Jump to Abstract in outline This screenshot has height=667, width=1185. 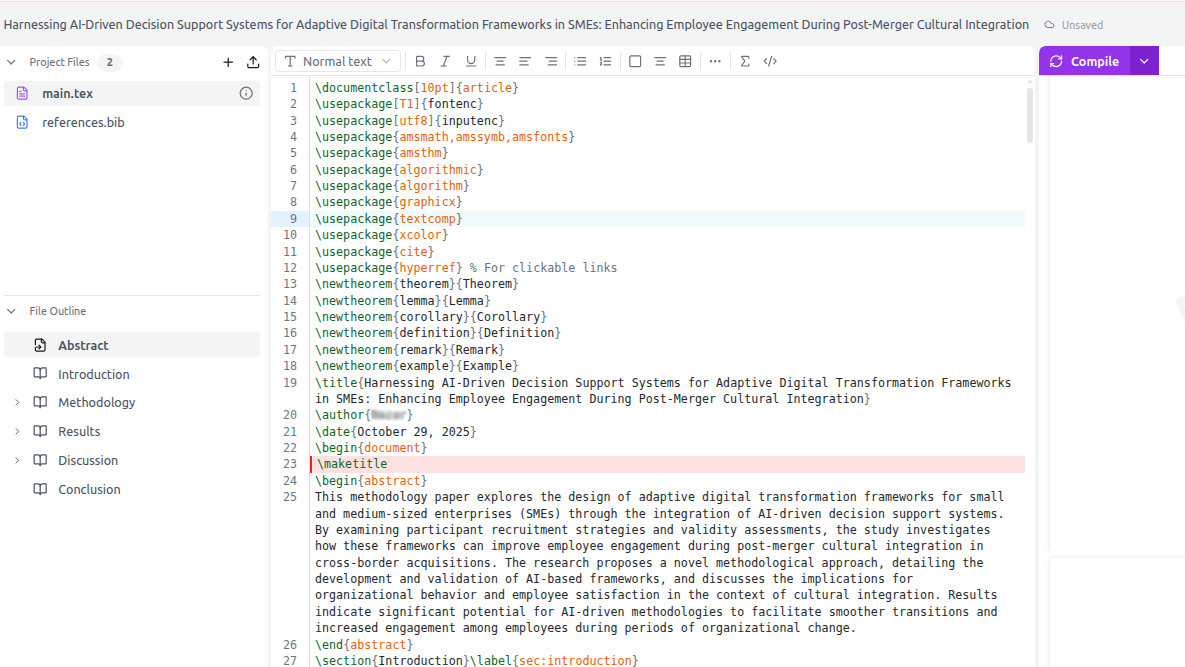[132, 345]
